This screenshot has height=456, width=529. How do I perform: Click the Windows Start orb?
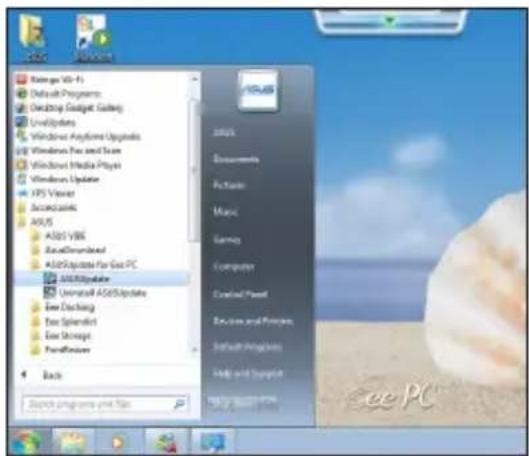[27, 442]
